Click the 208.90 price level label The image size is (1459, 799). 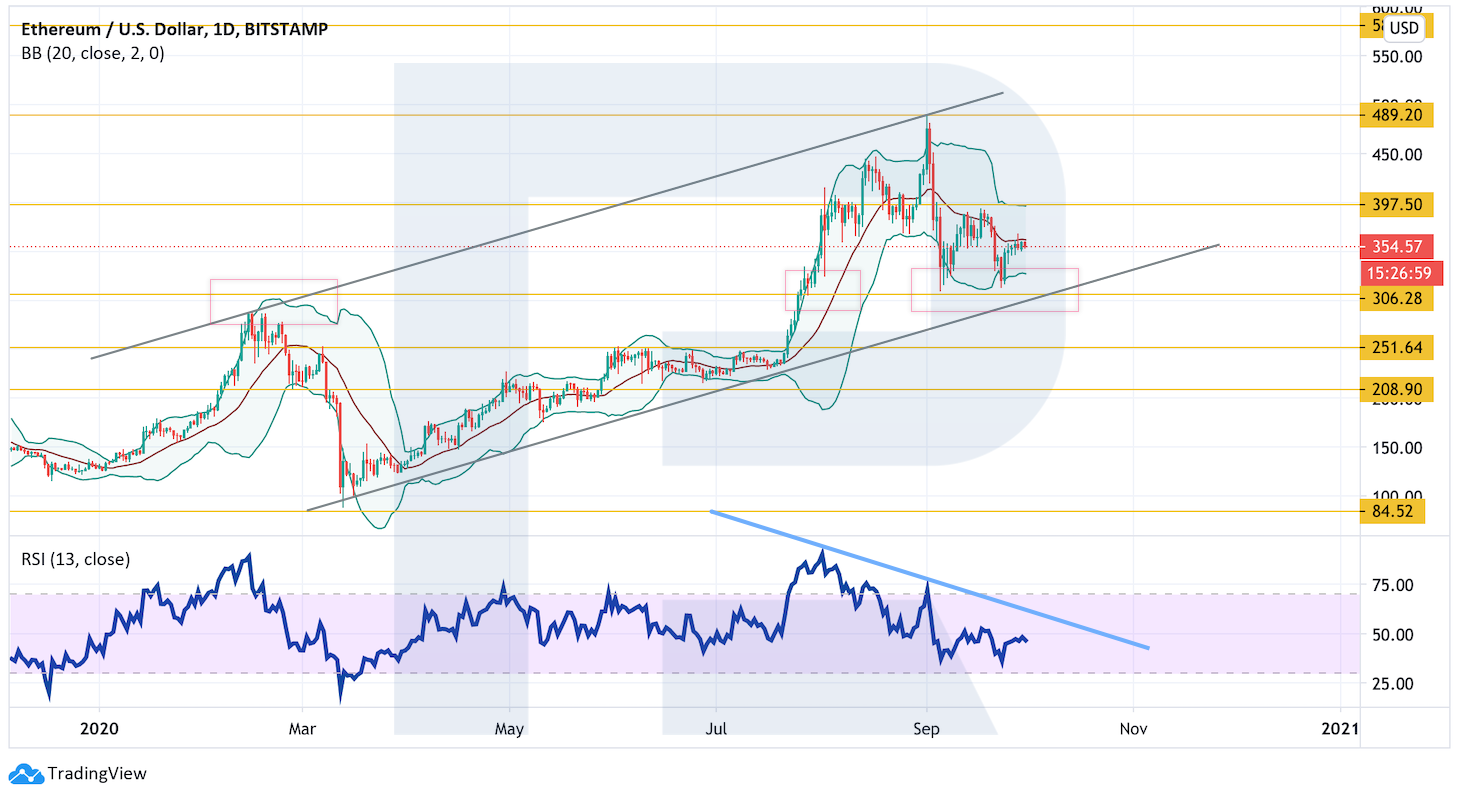coord(1397,389)
